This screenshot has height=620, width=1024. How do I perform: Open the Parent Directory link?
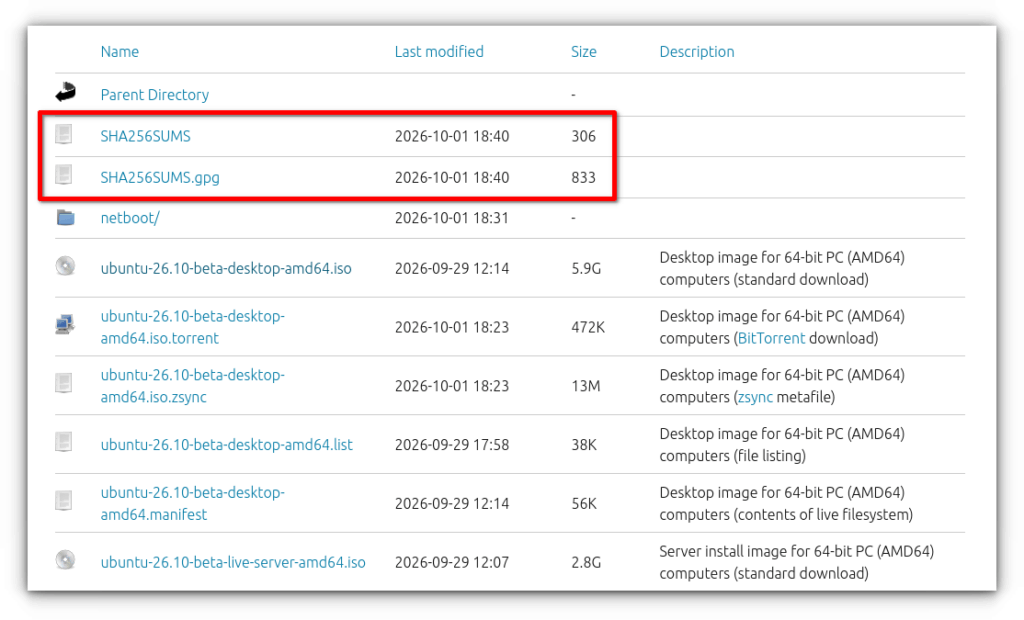155,95
